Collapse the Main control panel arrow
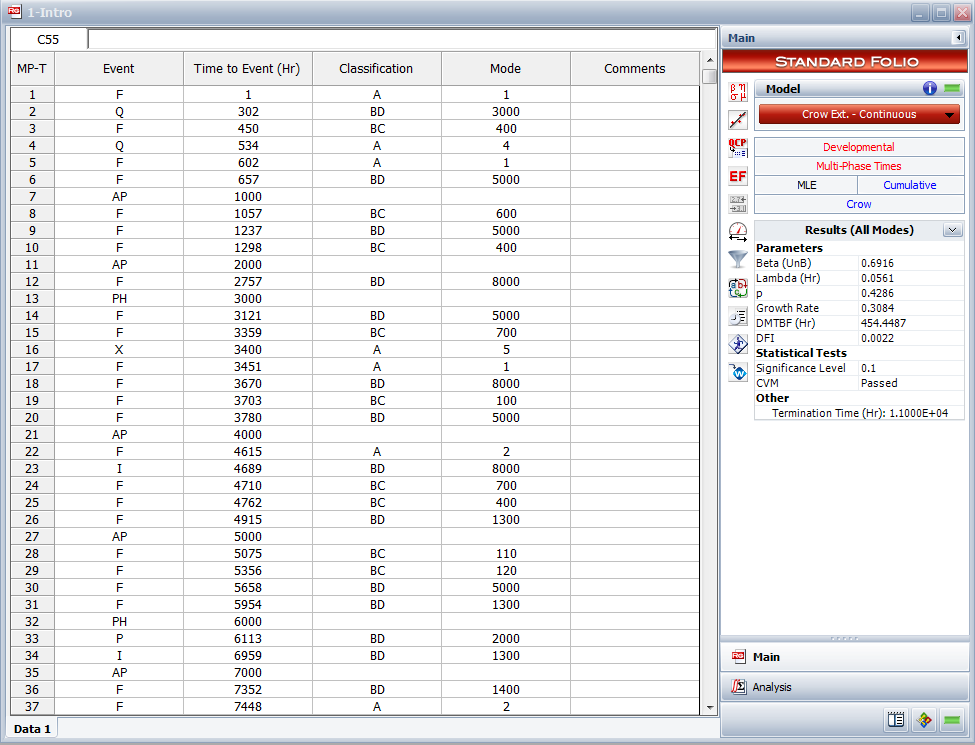The height and width of the screenshot is (745, 975). point(958,38)
